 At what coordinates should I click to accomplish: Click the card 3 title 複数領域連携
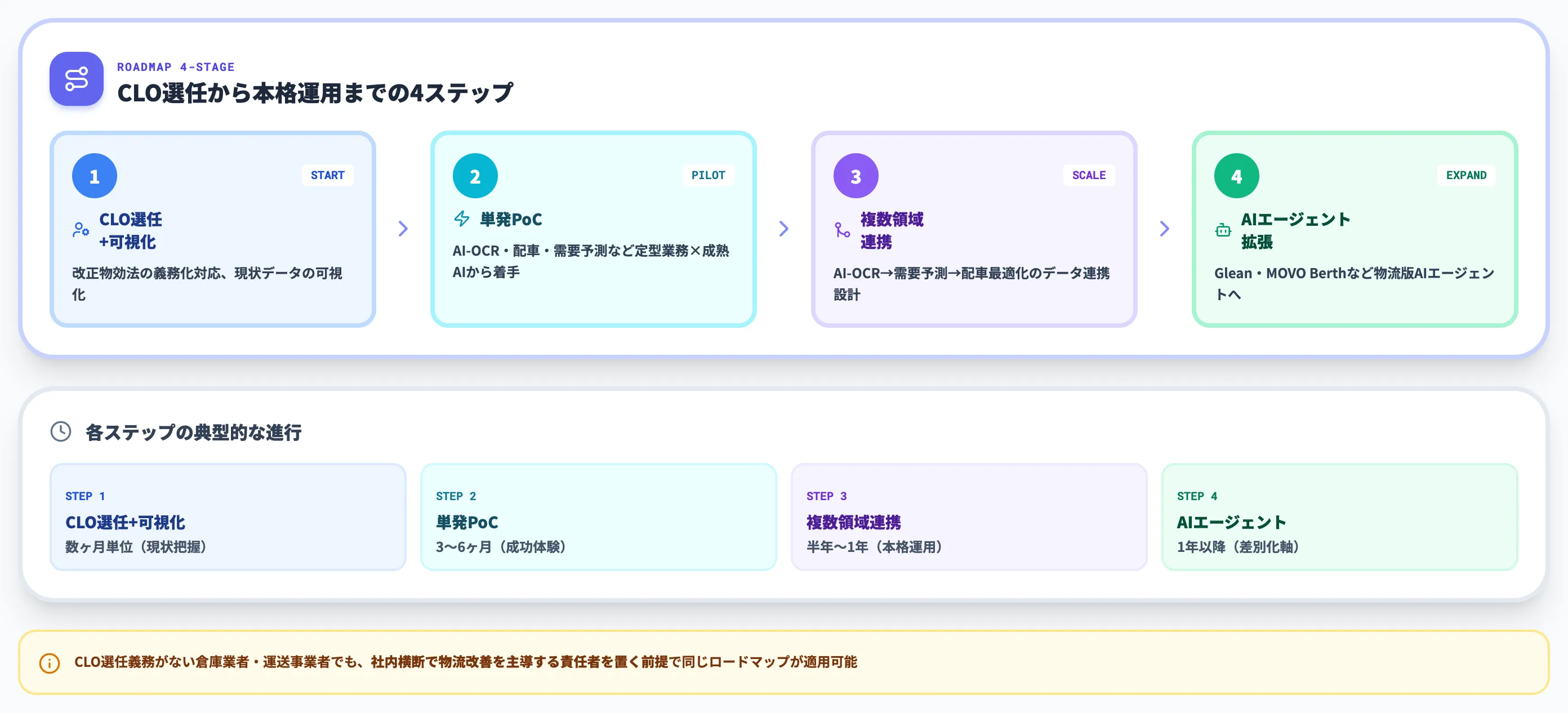(892, 230)
